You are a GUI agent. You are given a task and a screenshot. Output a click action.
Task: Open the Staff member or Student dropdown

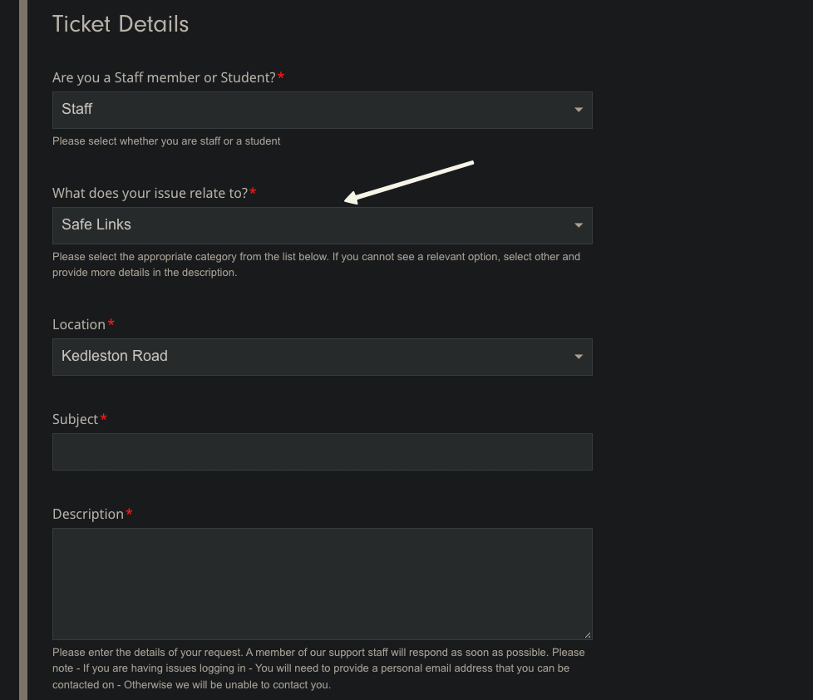[322, 110]
